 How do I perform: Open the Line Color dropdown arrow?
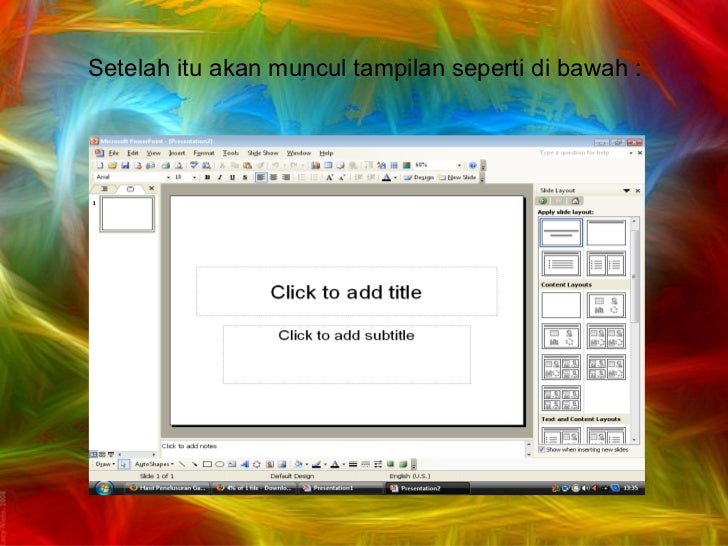pyautogui.click(x=325, y=464)
